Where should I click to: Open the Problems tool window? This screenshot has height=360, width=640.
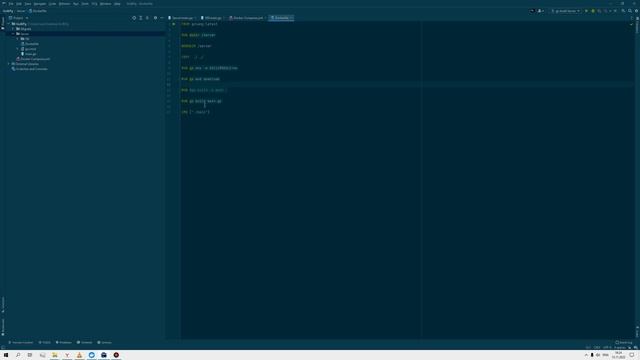(64, 342)
